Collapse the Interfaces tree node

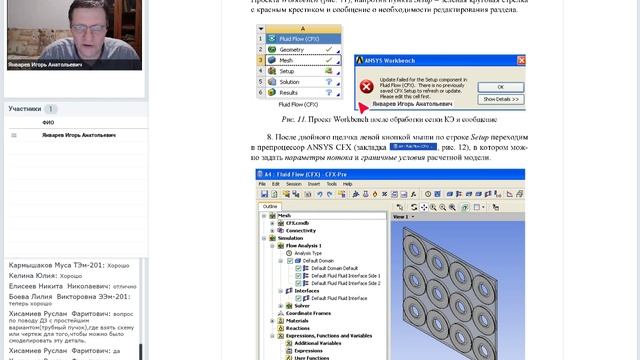coord(281,291)
